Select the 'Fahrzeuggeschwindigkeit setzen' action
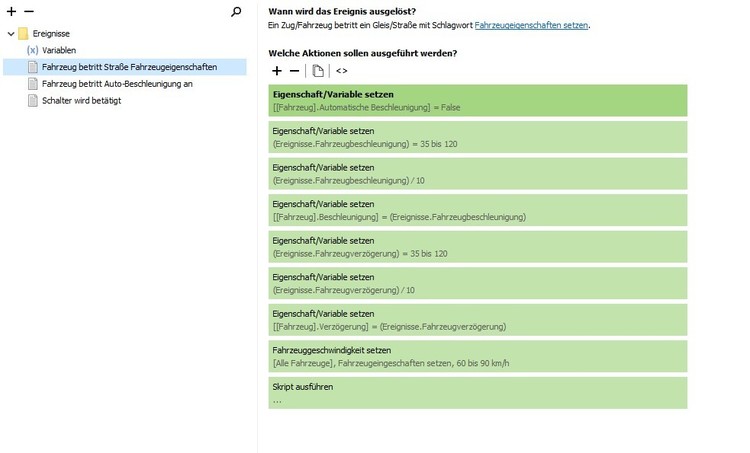 [479, 356]
